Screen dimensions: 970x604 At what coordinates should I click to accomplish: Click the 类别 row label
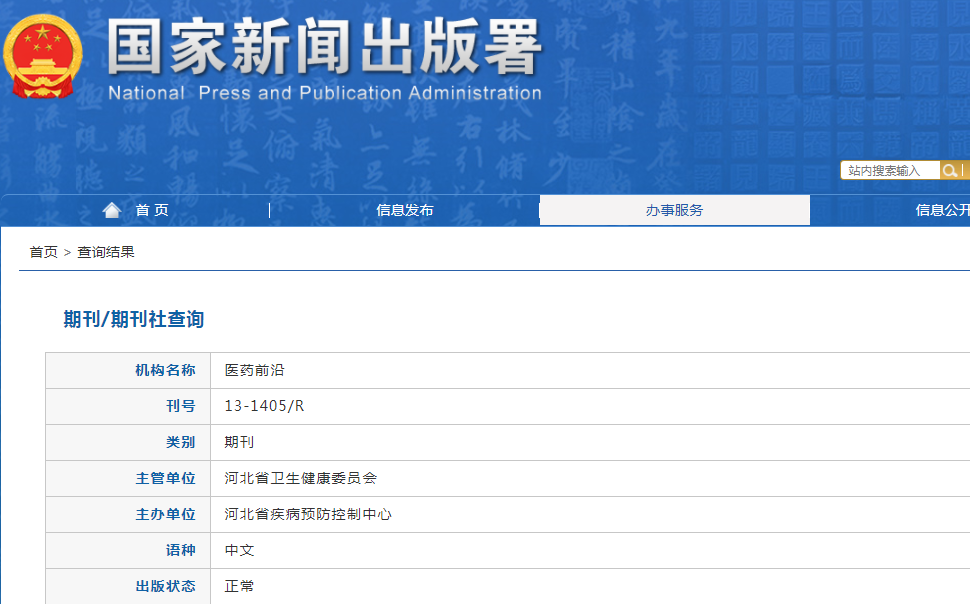coord(181,442)
